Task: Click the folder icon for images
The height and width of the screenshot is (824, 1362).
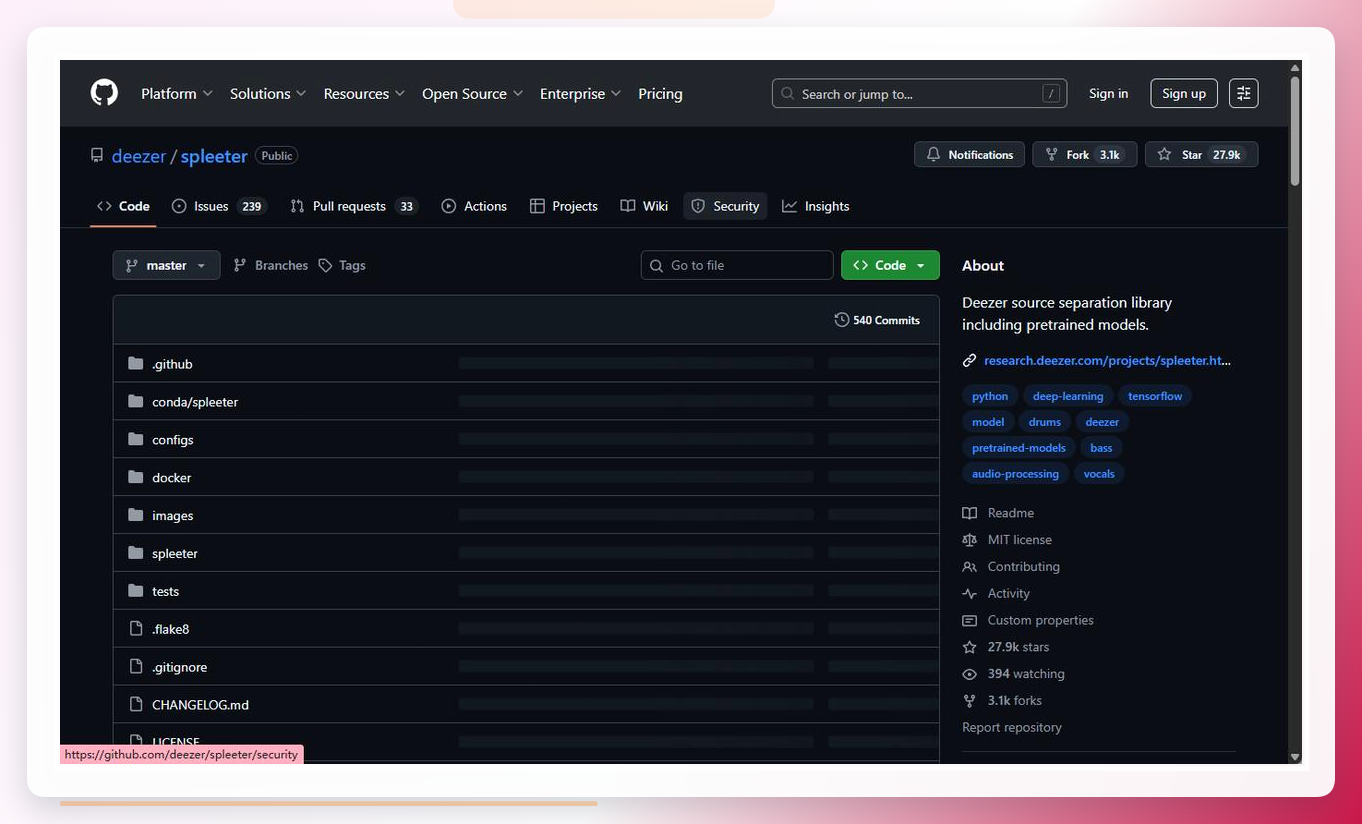Action: click(136, 515)
